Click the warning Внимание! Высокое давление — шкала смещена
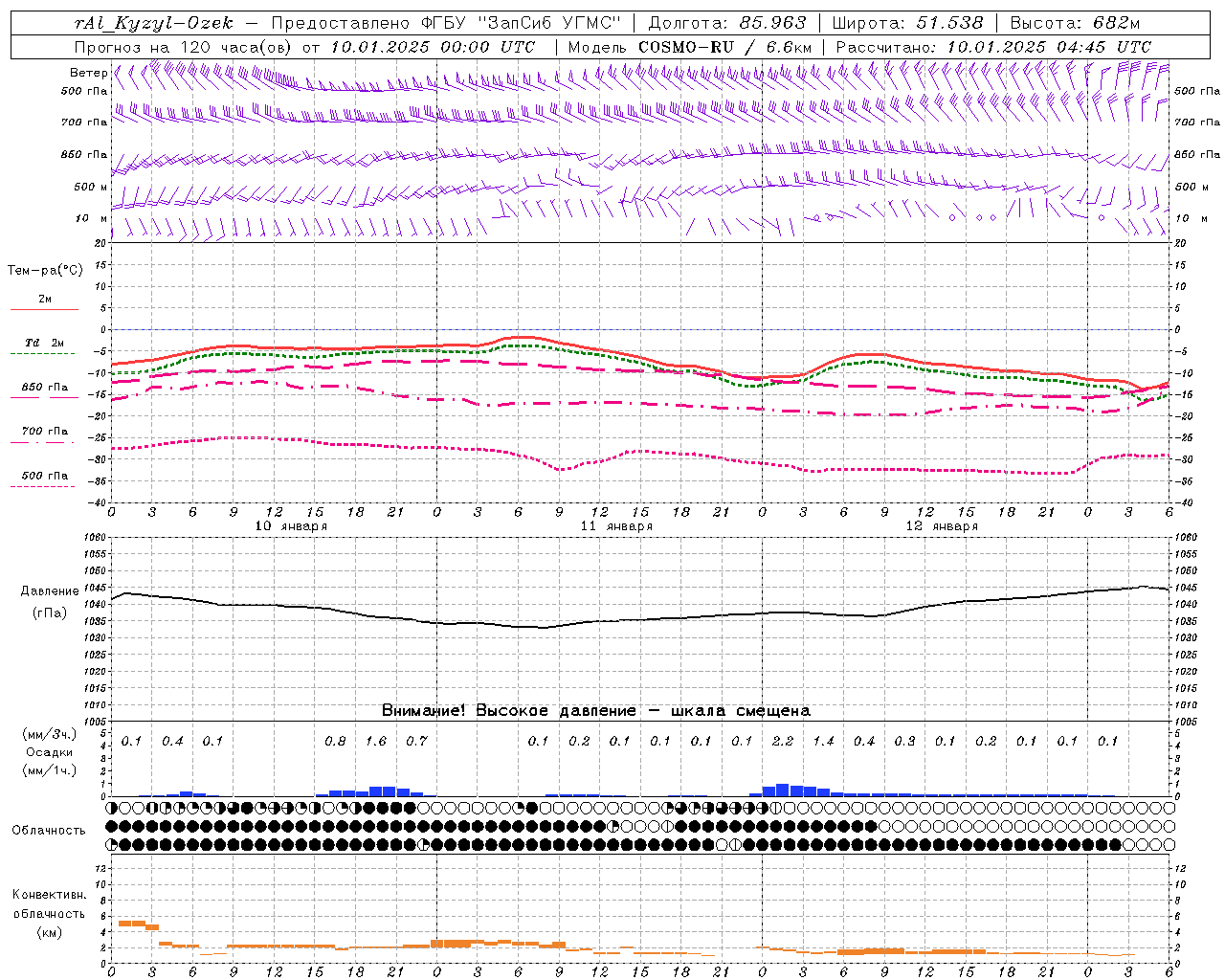 tap(596, 711)
